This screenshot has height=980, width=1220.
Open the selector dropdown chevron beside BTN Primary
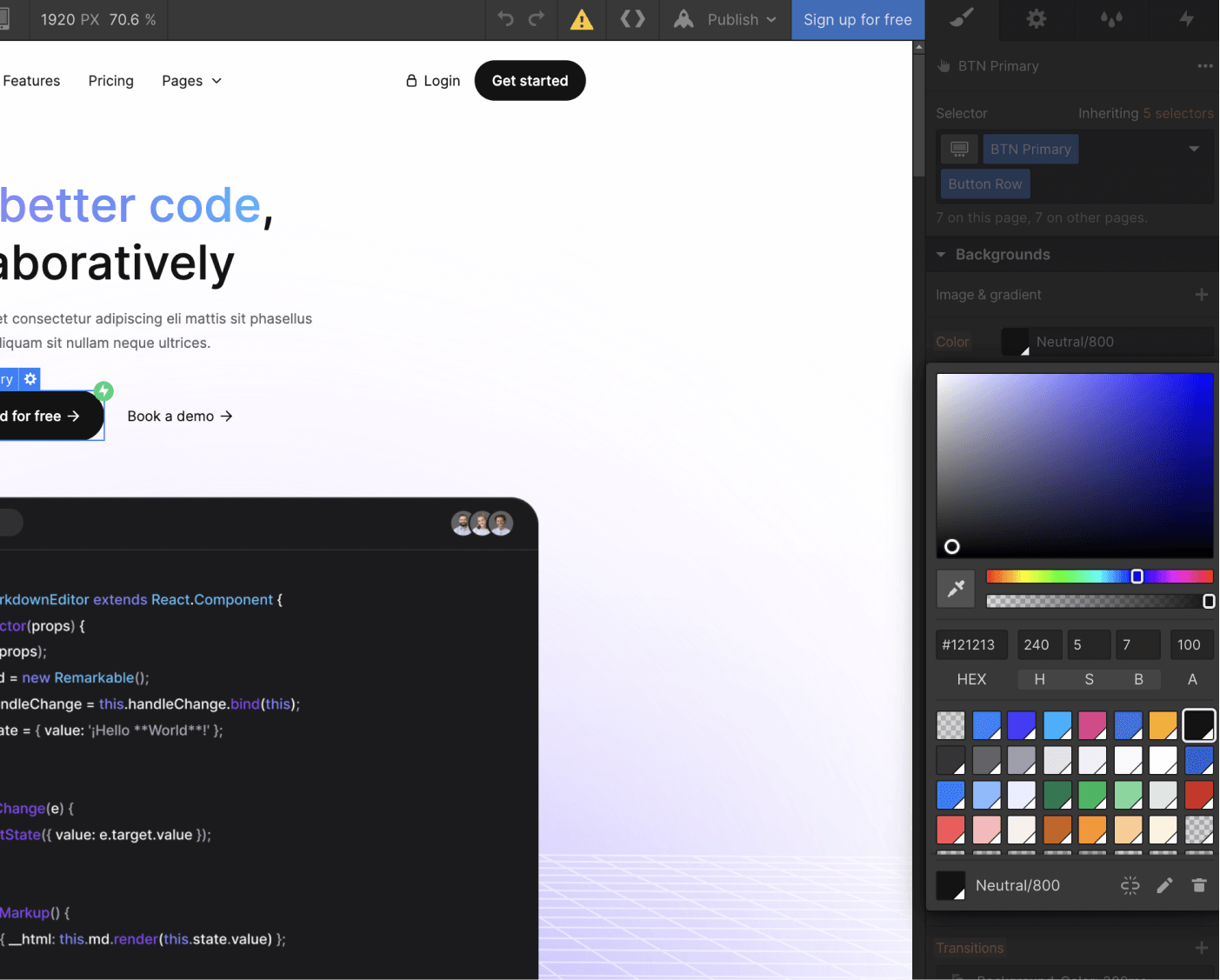(1194, 149)
